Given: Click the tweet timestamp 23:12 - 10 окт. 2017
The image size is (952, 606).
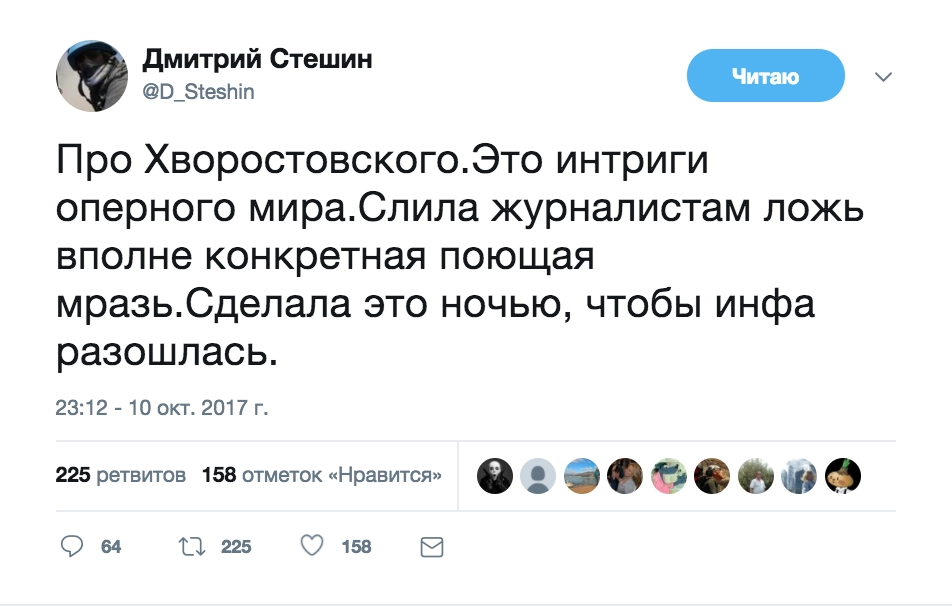Looking at the screenshot, I should (161, 409).
